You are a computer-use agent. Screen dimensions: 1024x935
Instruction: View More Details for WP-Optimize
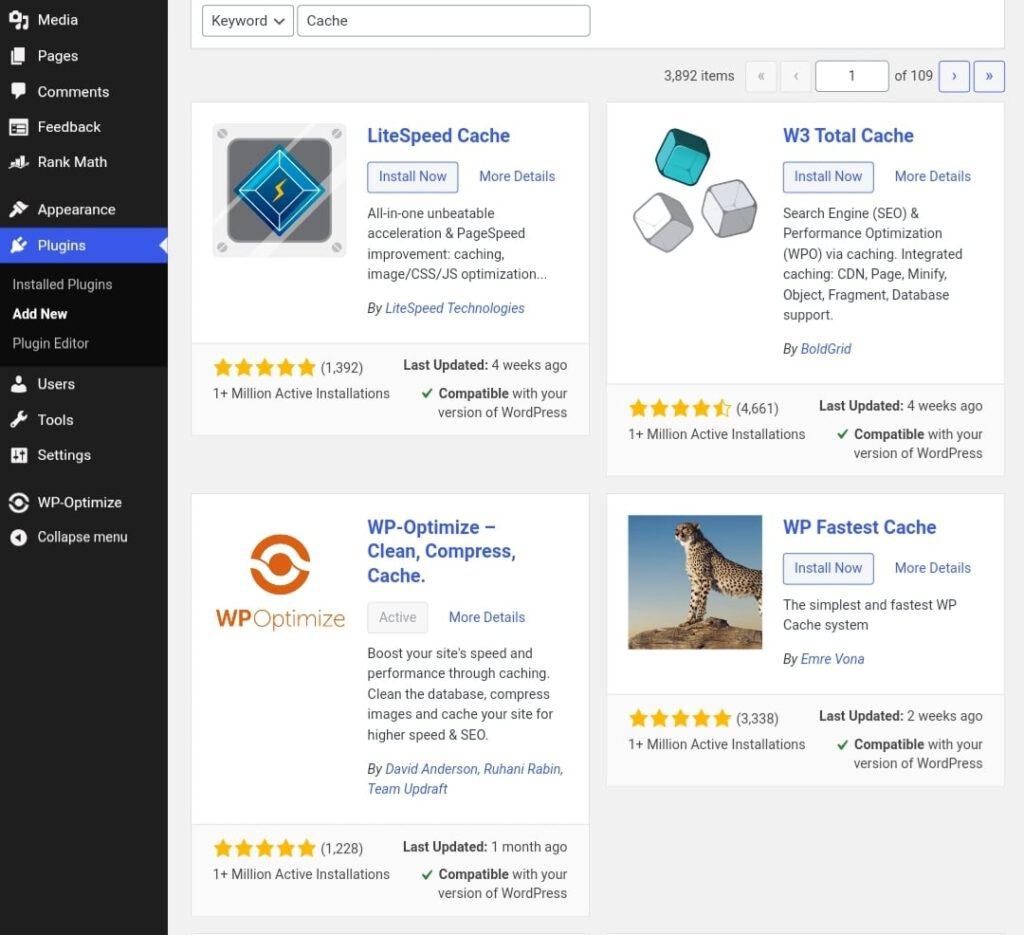tap(487, 617)
